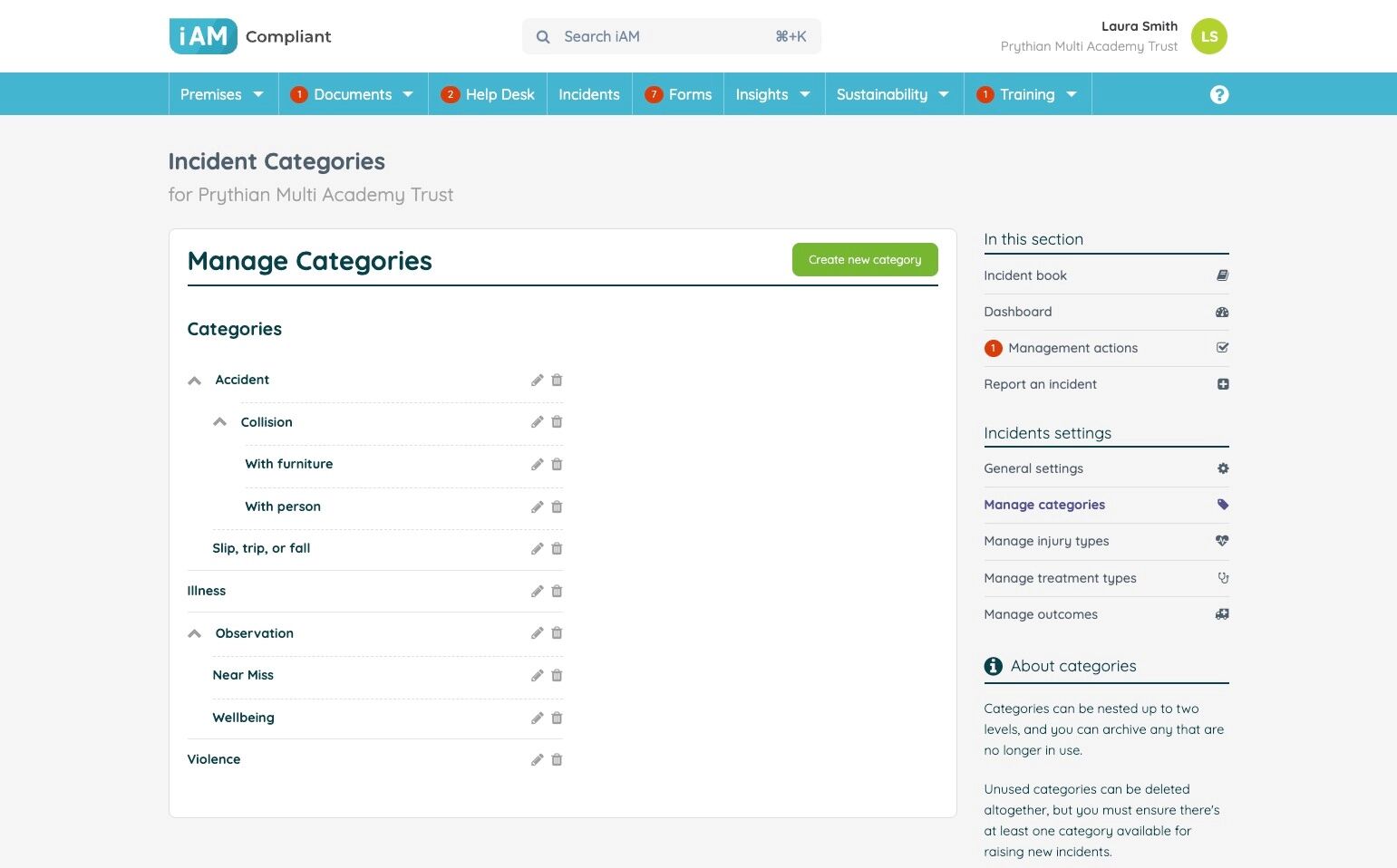Open the help question mark icon
This screenshot has height=868, width=1397.
point(1219,94)
